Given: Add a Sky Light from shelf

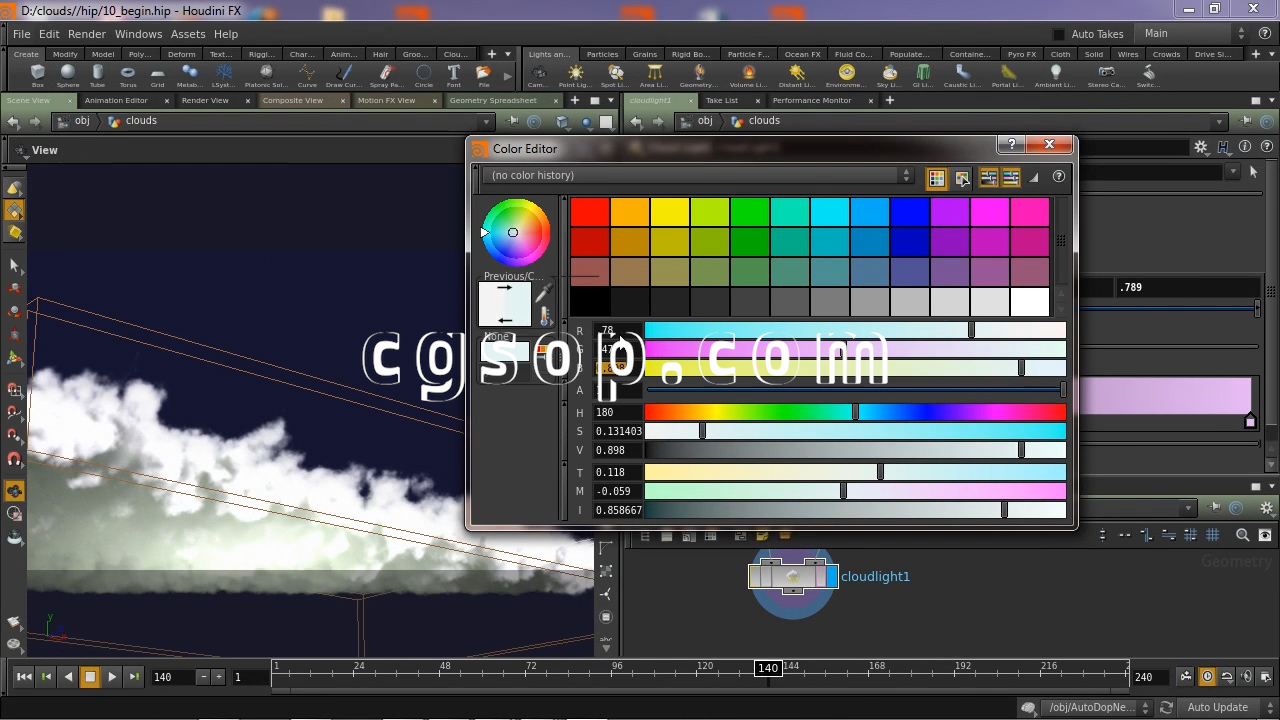Looking at the screenshot, I should (x=890, y=76).
